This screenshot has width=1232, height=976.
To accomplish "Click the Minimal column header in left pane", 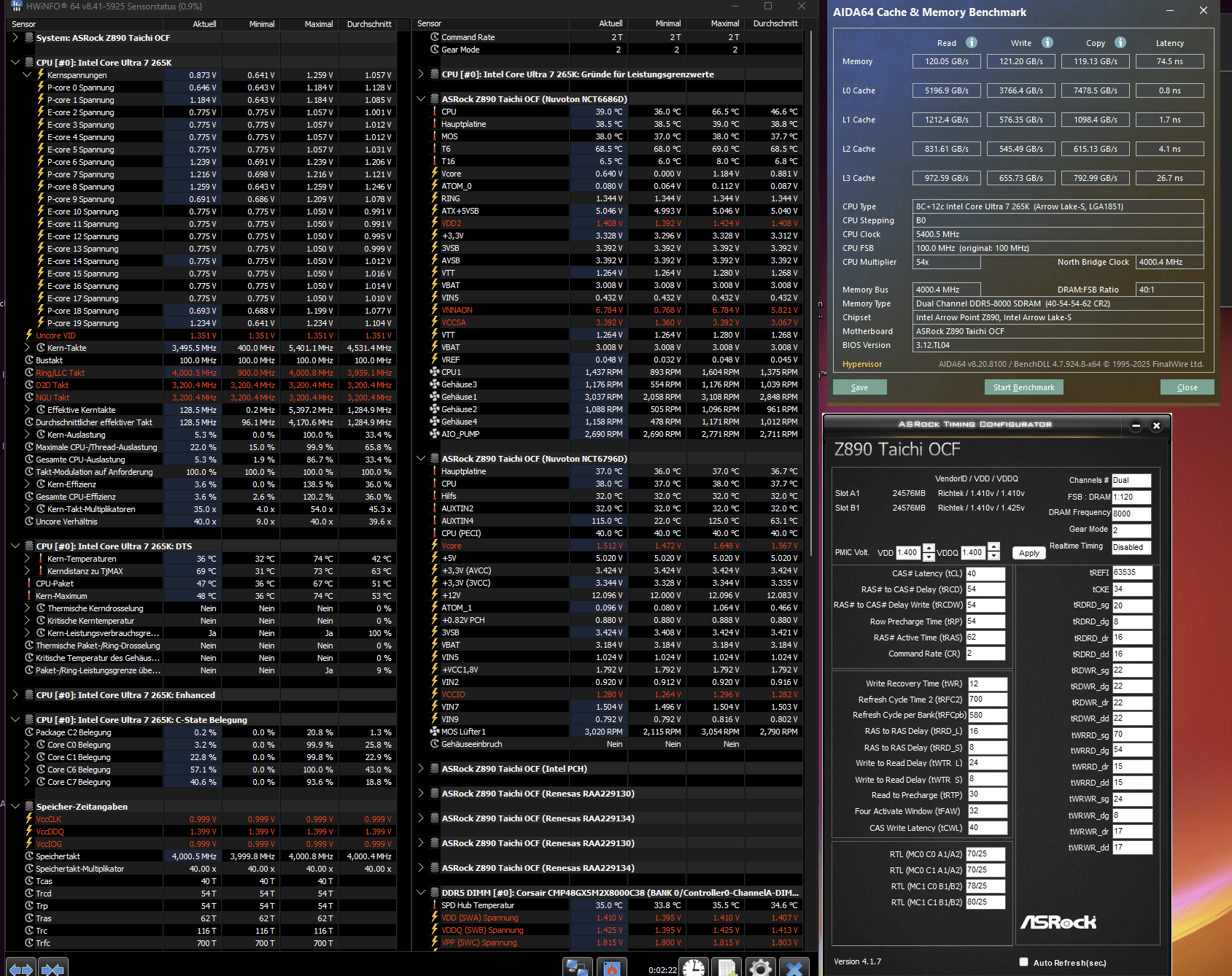I will 262,24.
